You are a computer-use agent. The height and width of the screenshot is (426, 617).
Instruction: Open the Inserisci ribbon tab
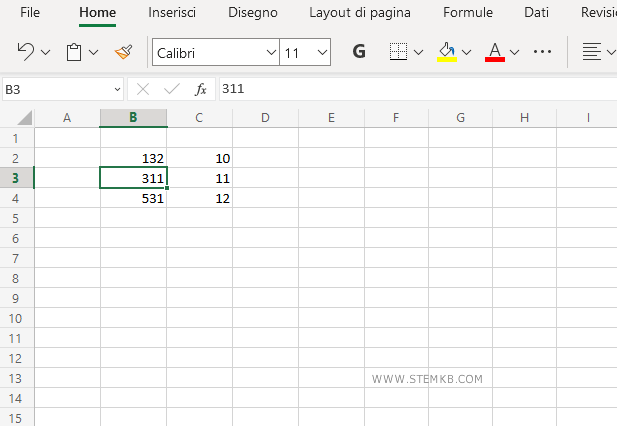(172, 13)
